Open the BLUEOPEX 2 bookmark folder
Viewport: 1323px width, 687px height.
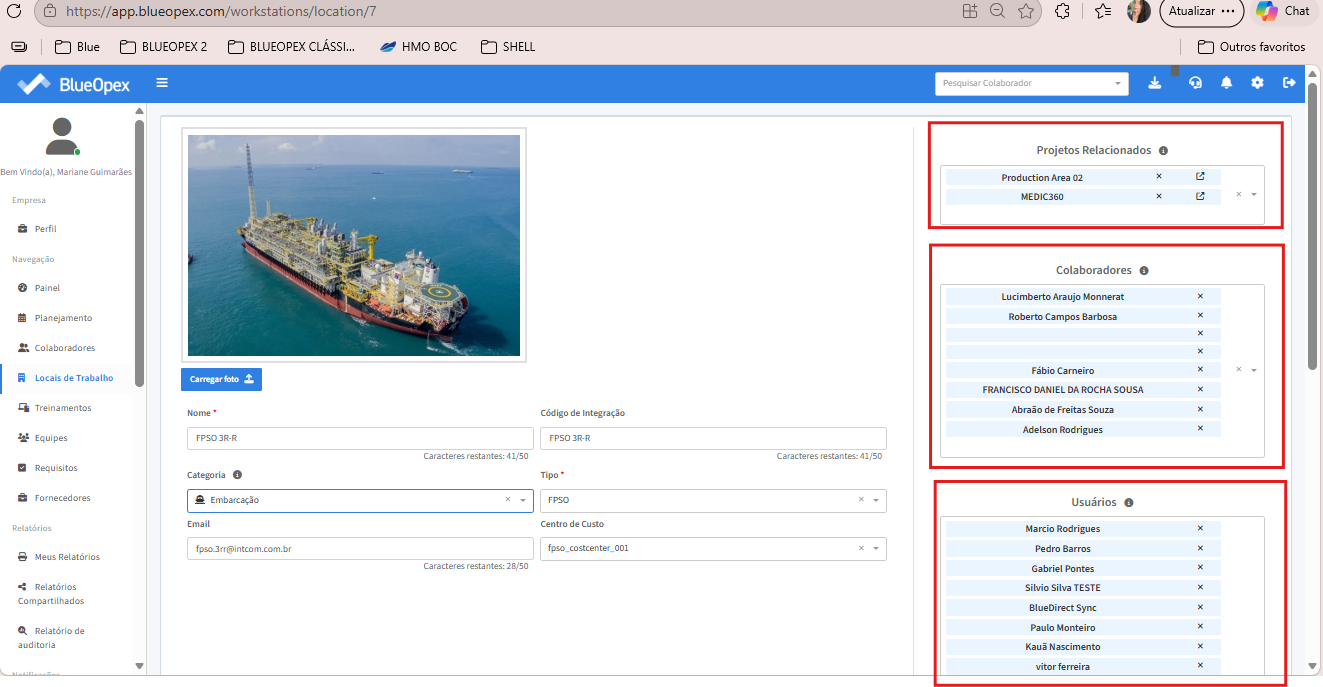(x=163, y=46)
